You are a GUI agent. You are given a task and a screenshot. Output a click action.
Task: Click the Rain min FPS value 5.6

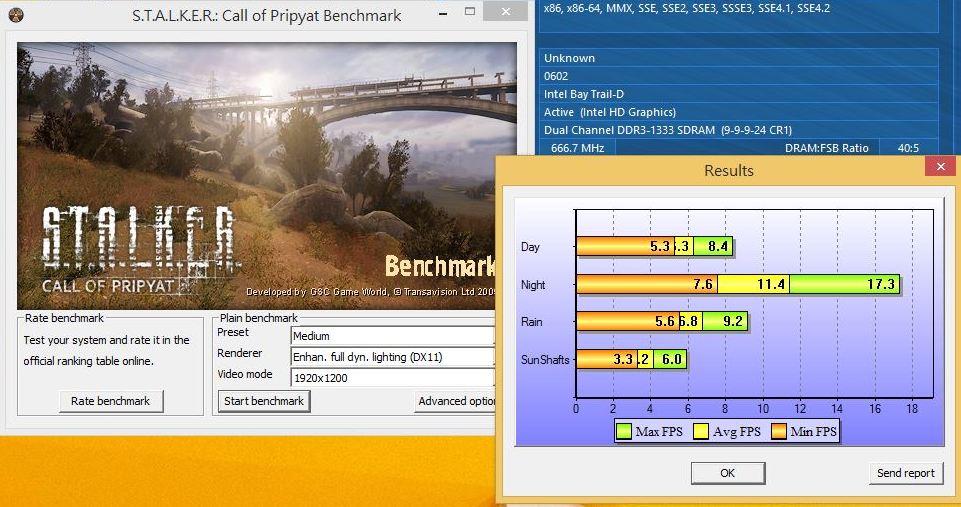pos(665,321)
